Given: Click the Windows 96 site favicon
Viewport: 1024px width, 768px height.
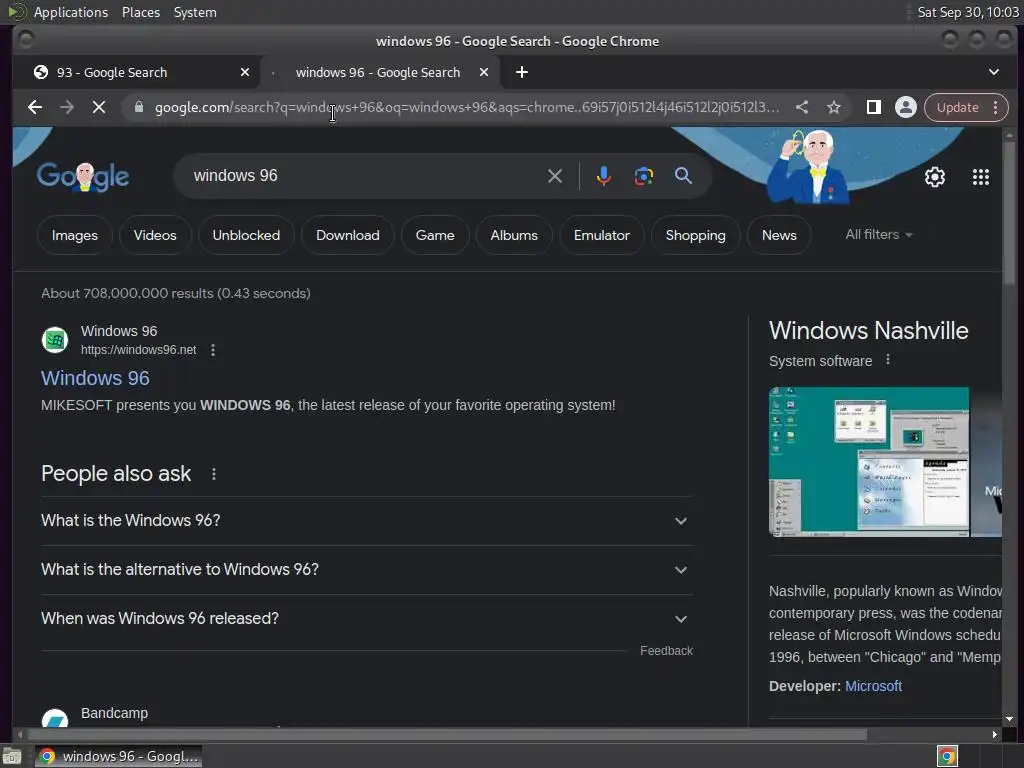Looking at the screenshot, I should tap(55, 340).
